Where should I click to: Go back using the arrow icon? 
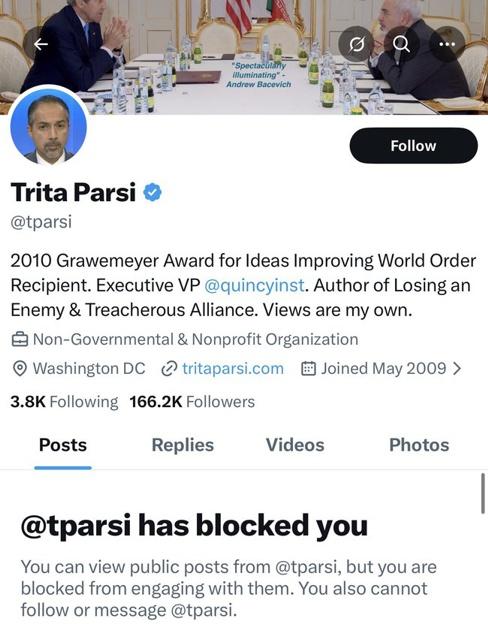coord(41,44)
